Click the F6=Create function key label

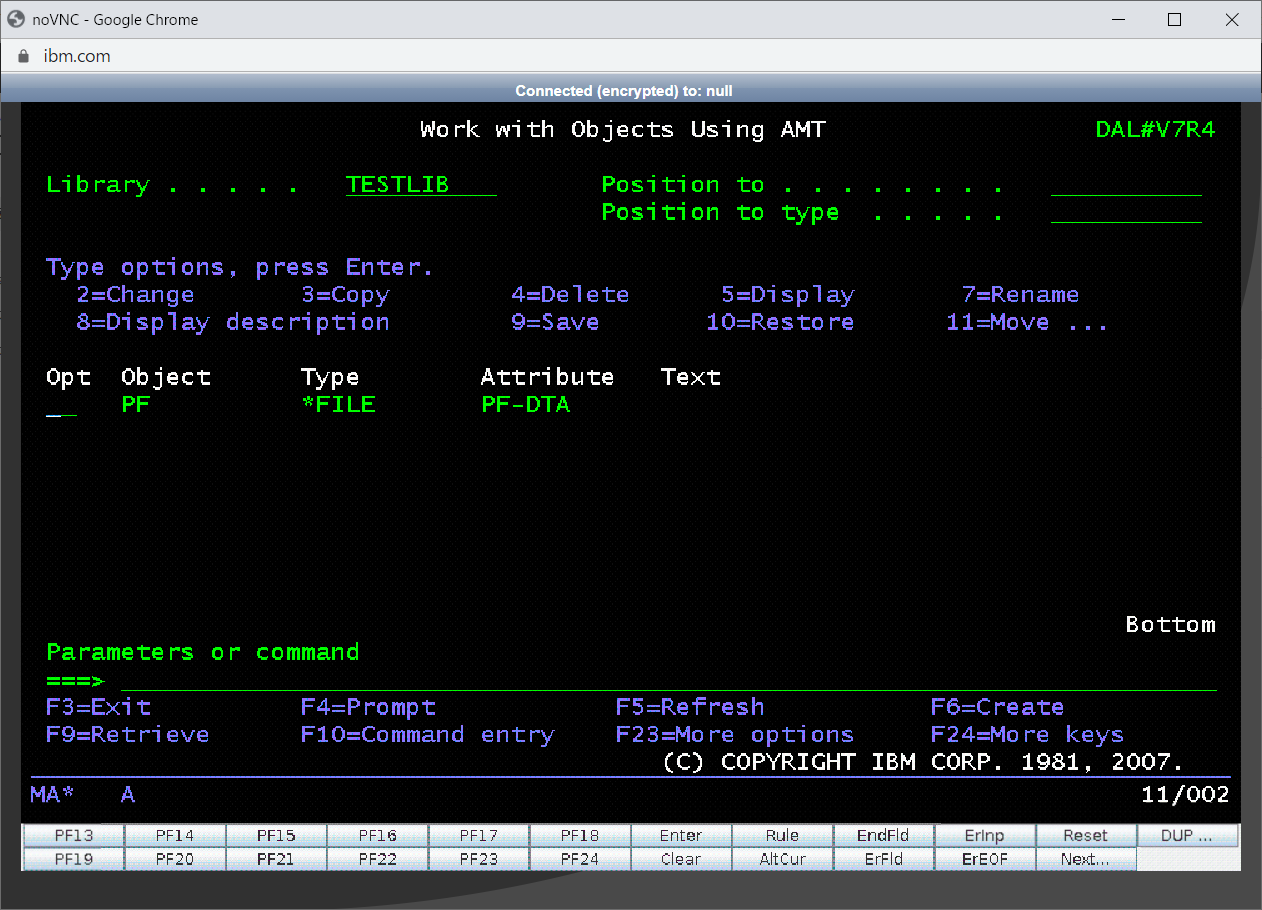click(997, 707)
